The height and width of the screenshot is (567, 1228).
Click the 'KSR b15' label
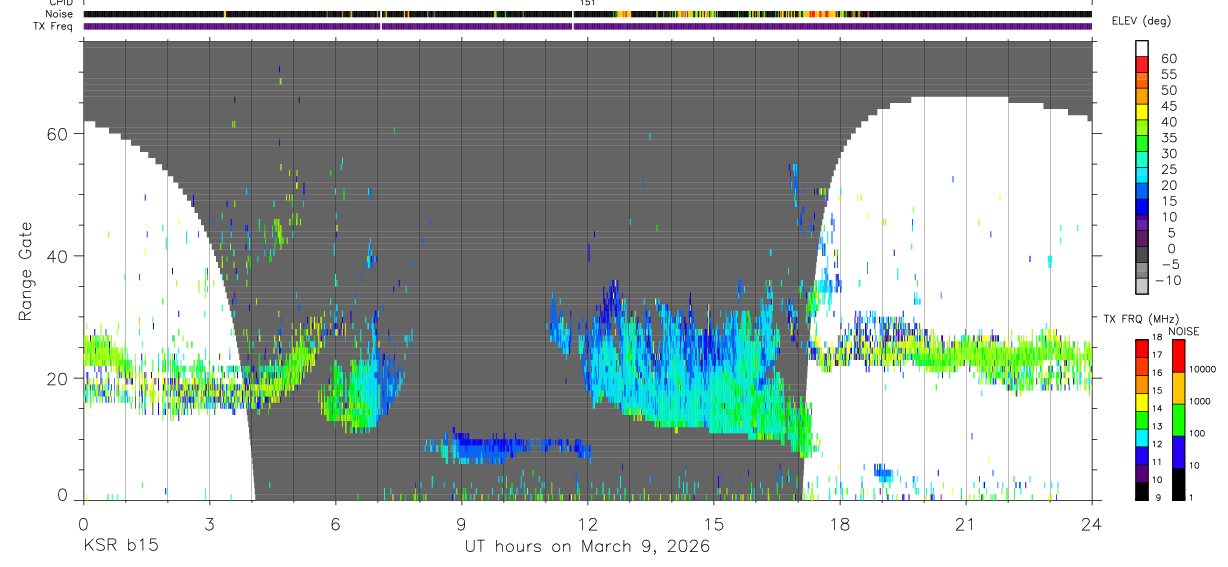(x=120, y=546)
